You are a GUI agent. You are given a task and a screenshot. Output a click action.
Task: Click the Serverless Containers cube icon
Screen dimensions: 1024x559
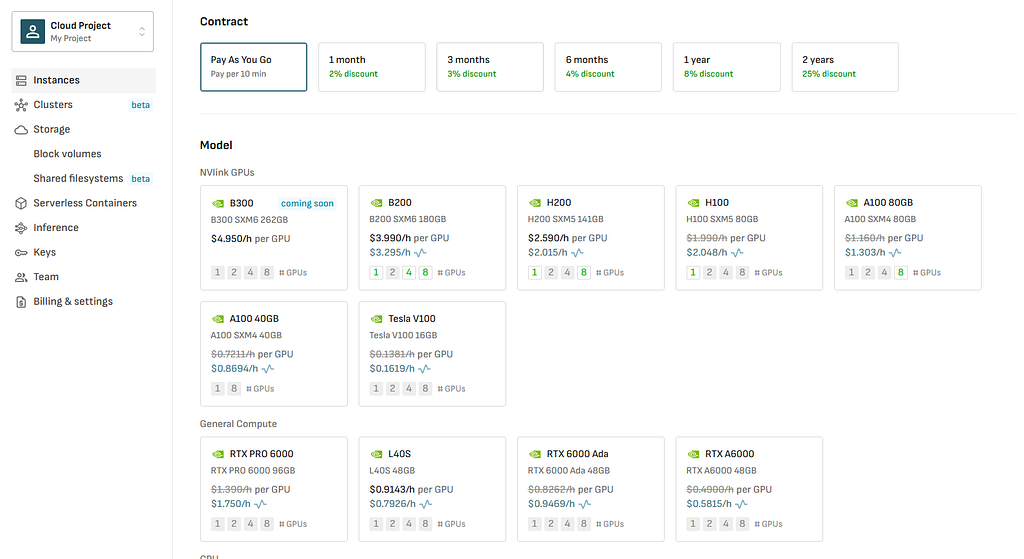pyautogui.click(x=21, y=203)
